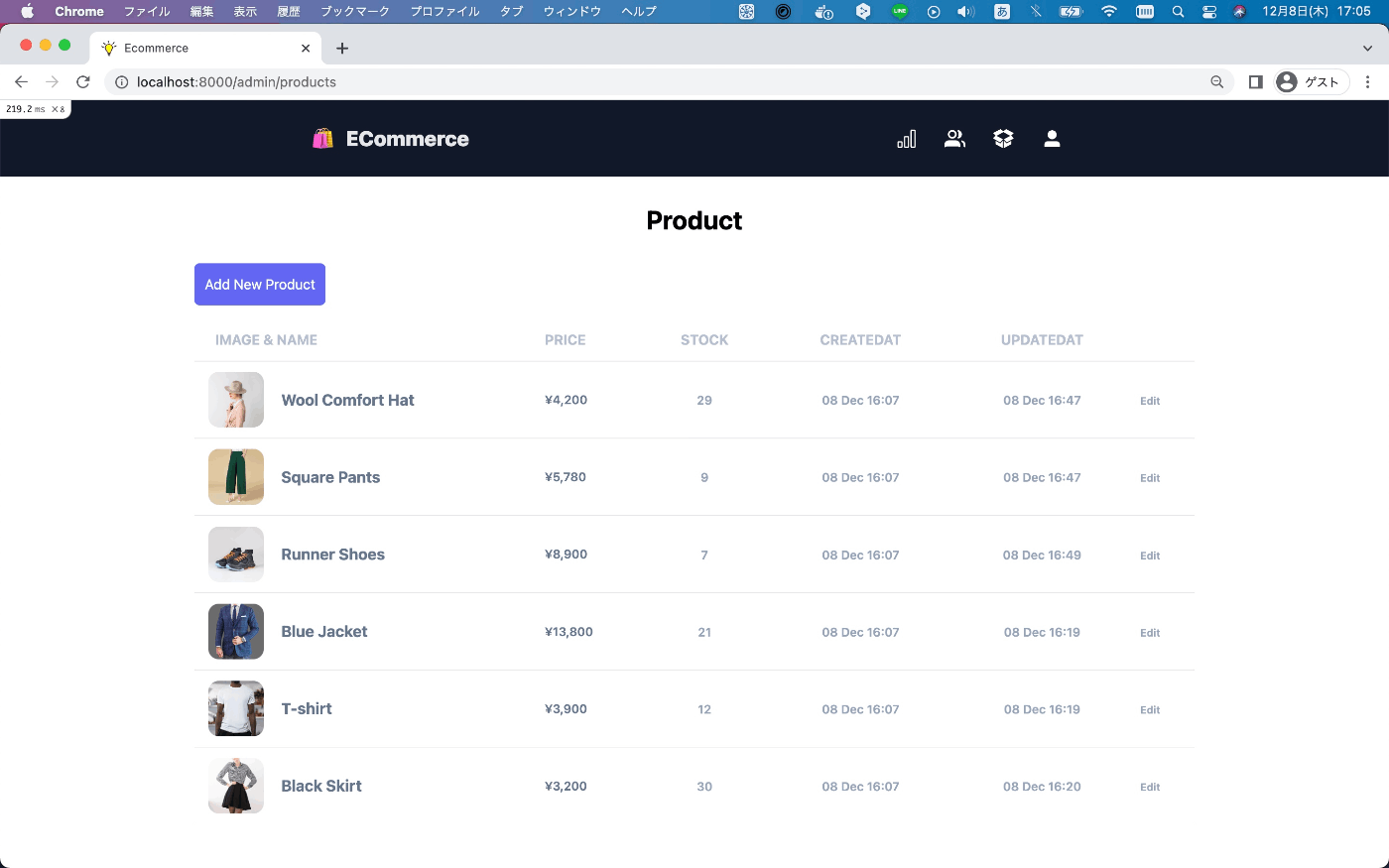
Task: Open the ブックマーク menu in the menu bar
Action: (352, 11)
